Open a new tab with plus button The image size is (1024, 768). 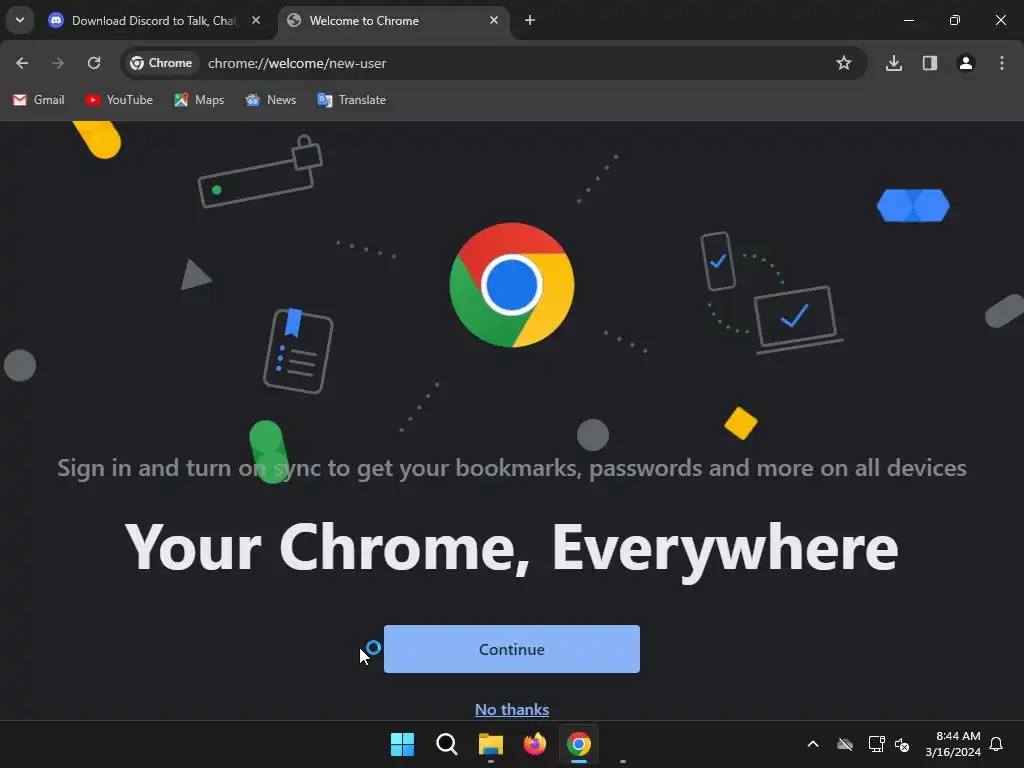(x=530, y=20)
